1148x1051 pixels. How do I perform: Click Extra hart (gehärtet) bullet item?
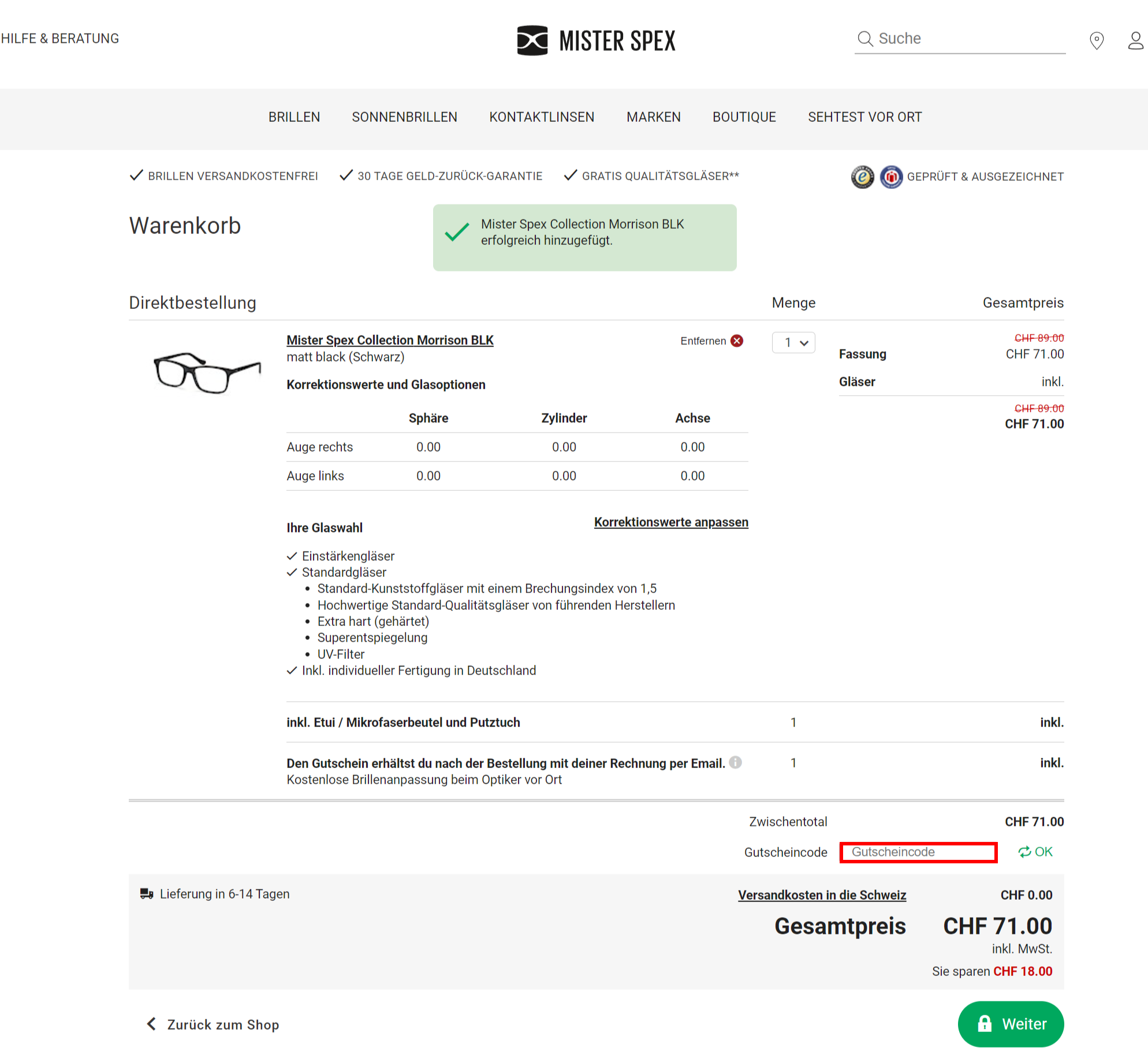click(373, 621)
